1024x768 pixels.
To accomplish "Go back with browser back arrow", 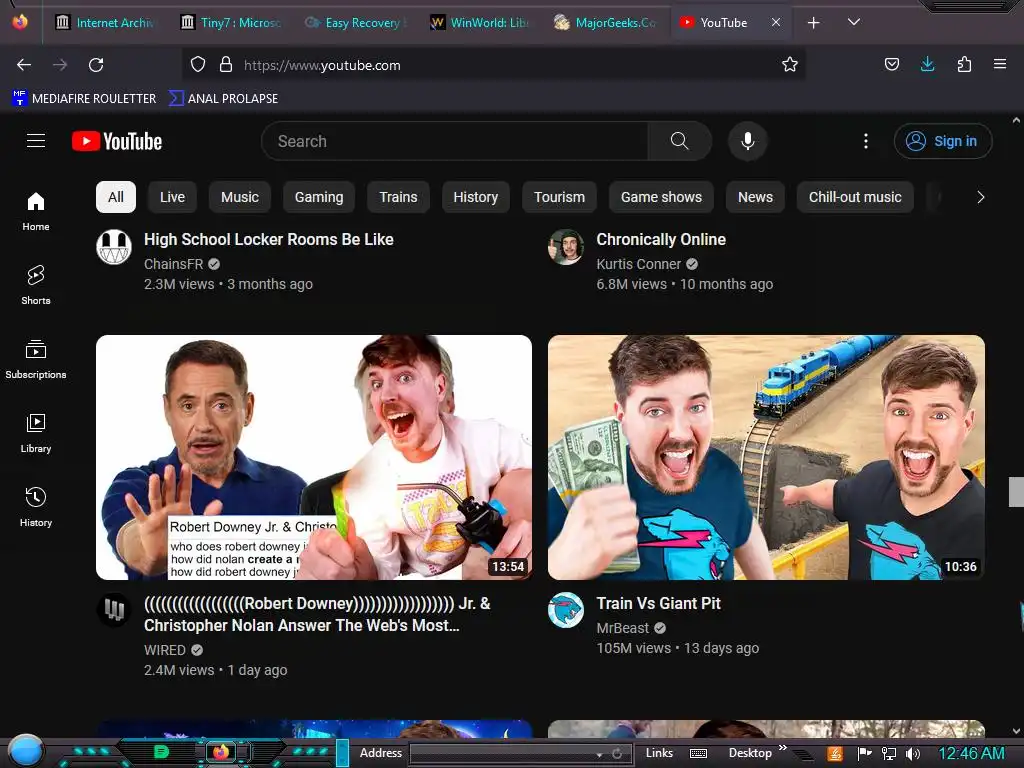I will tap(24, 65).
